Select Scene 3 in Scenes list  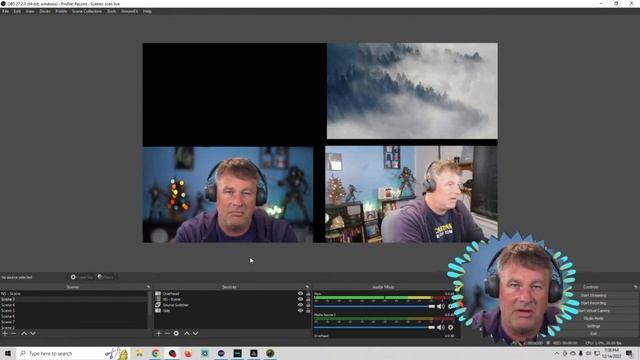click(x=73, y=299)
